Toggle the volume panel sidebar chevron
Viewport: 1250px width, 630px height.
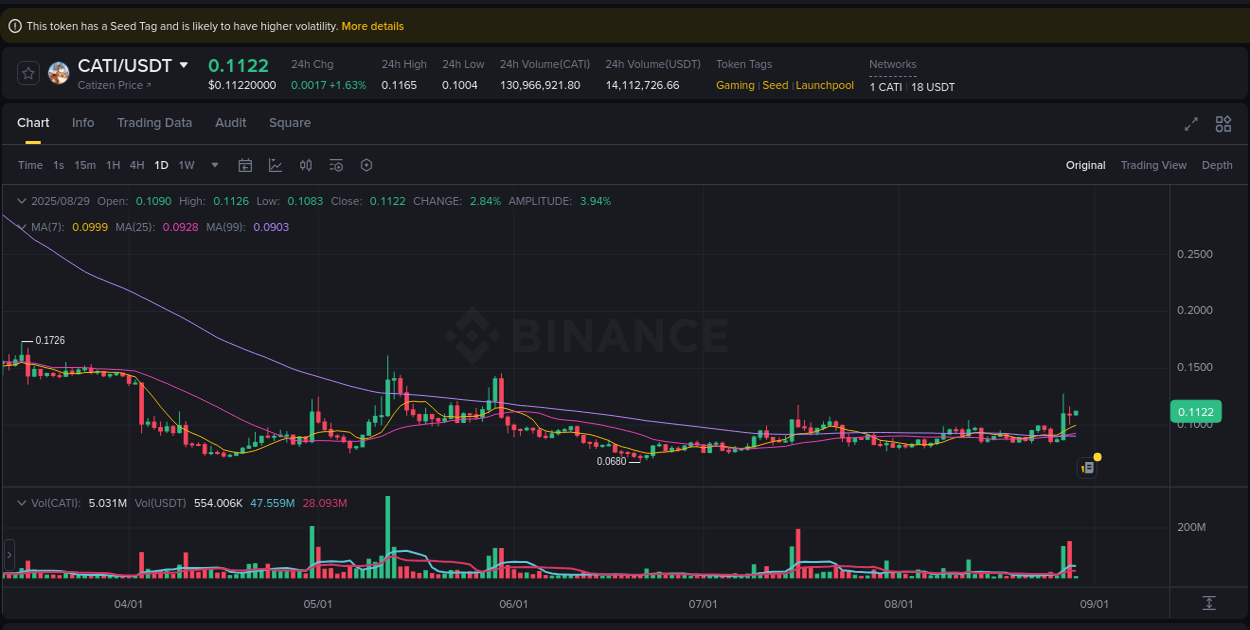[8, 555]
